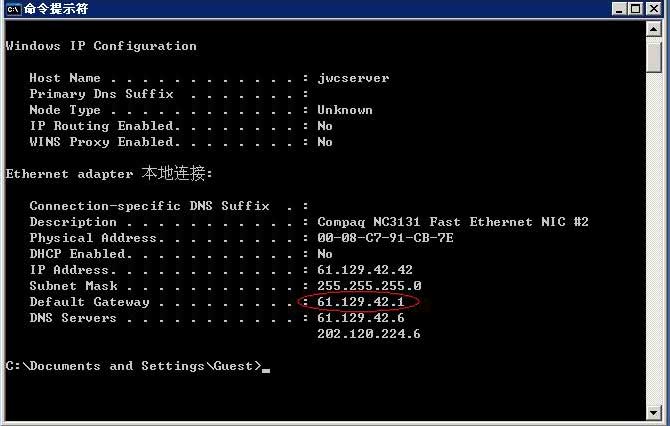Click the Ethernet adapter 本地连接 line
The width and height of the screenshot is (670, 426).
coord(109,174)
